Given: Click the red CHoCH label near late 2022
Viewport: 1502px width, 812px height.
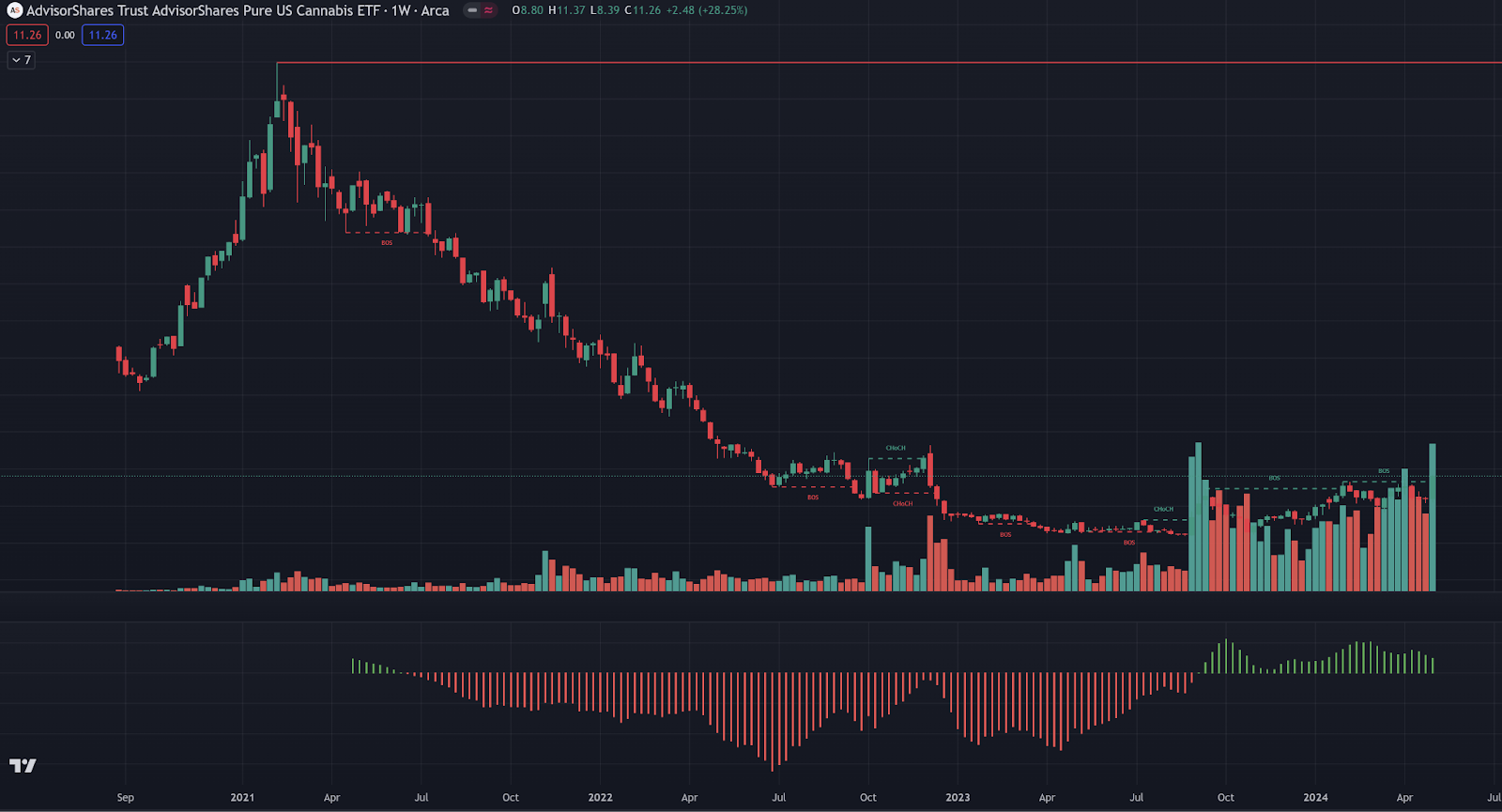Looking at the screenshot, I should 902,504.
